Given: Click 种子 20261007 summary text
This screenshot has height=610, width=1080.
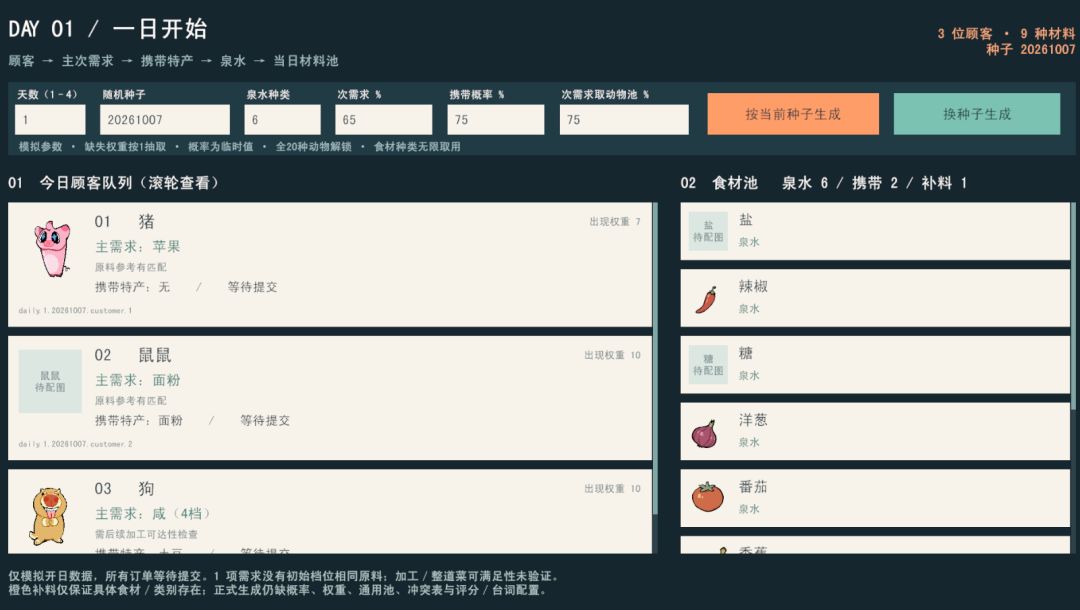Looking at the screenshot, I should click(x=1030, y=50).
